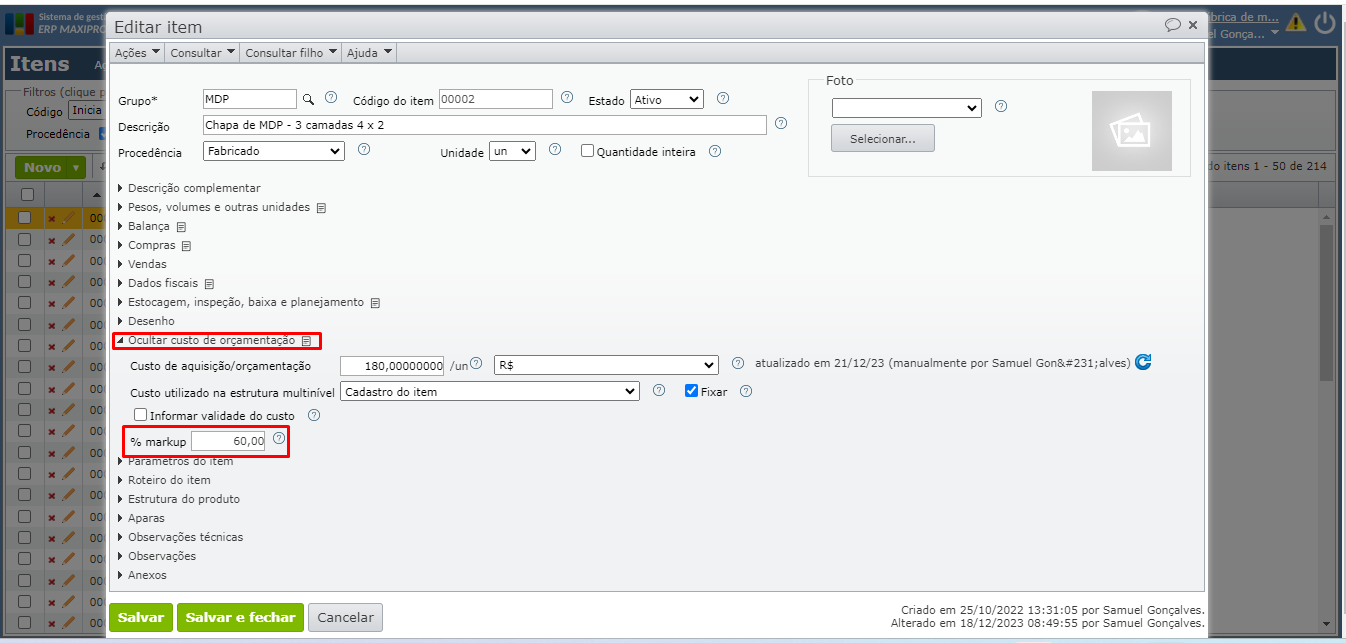Screen dimensions: 1346x643
Task: Click the photo placeholder thumbnail
Action: click(1132, 131)
